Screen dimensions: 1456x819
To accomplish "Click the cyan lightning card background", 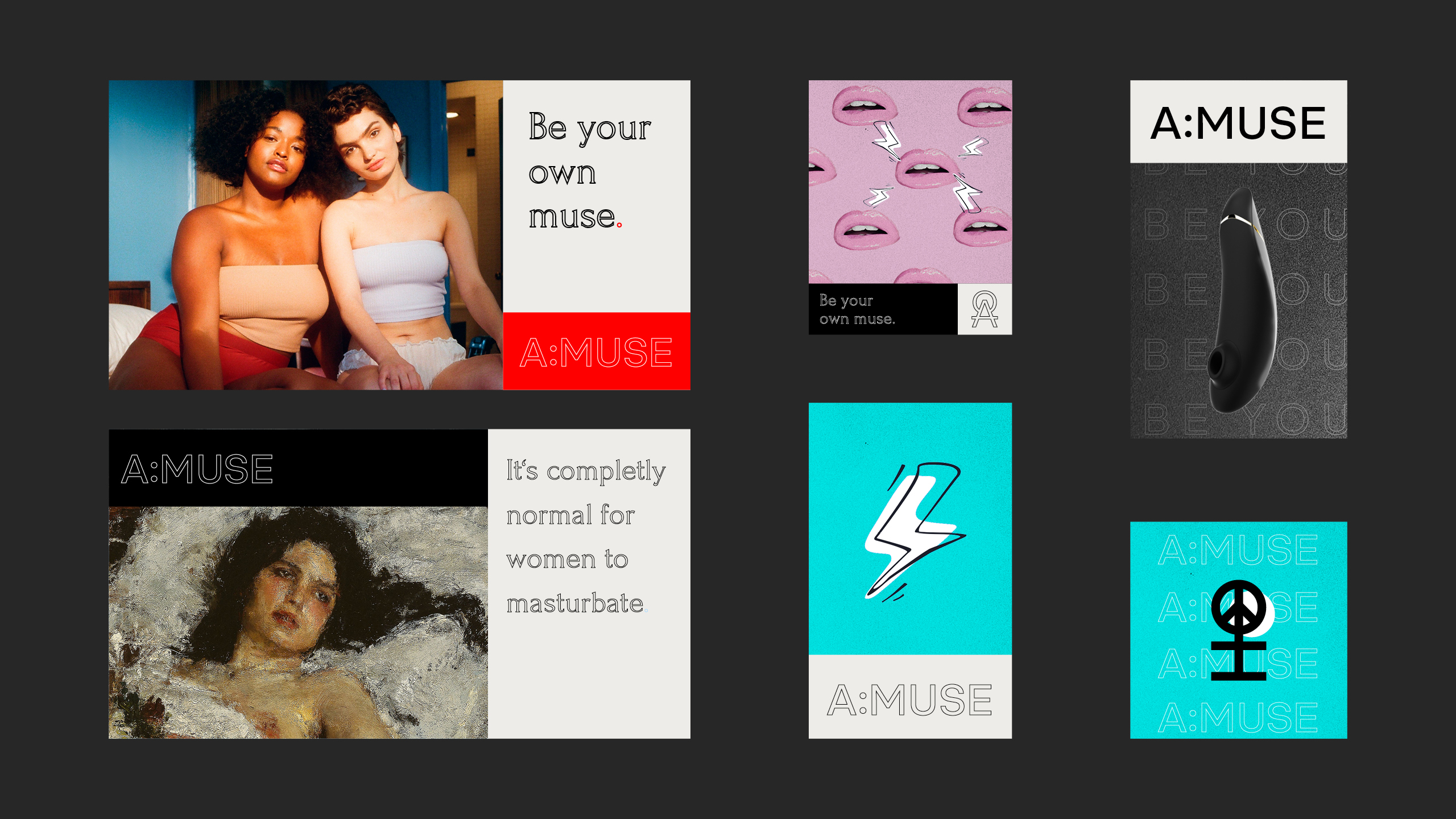I will [x=910, y=529].
